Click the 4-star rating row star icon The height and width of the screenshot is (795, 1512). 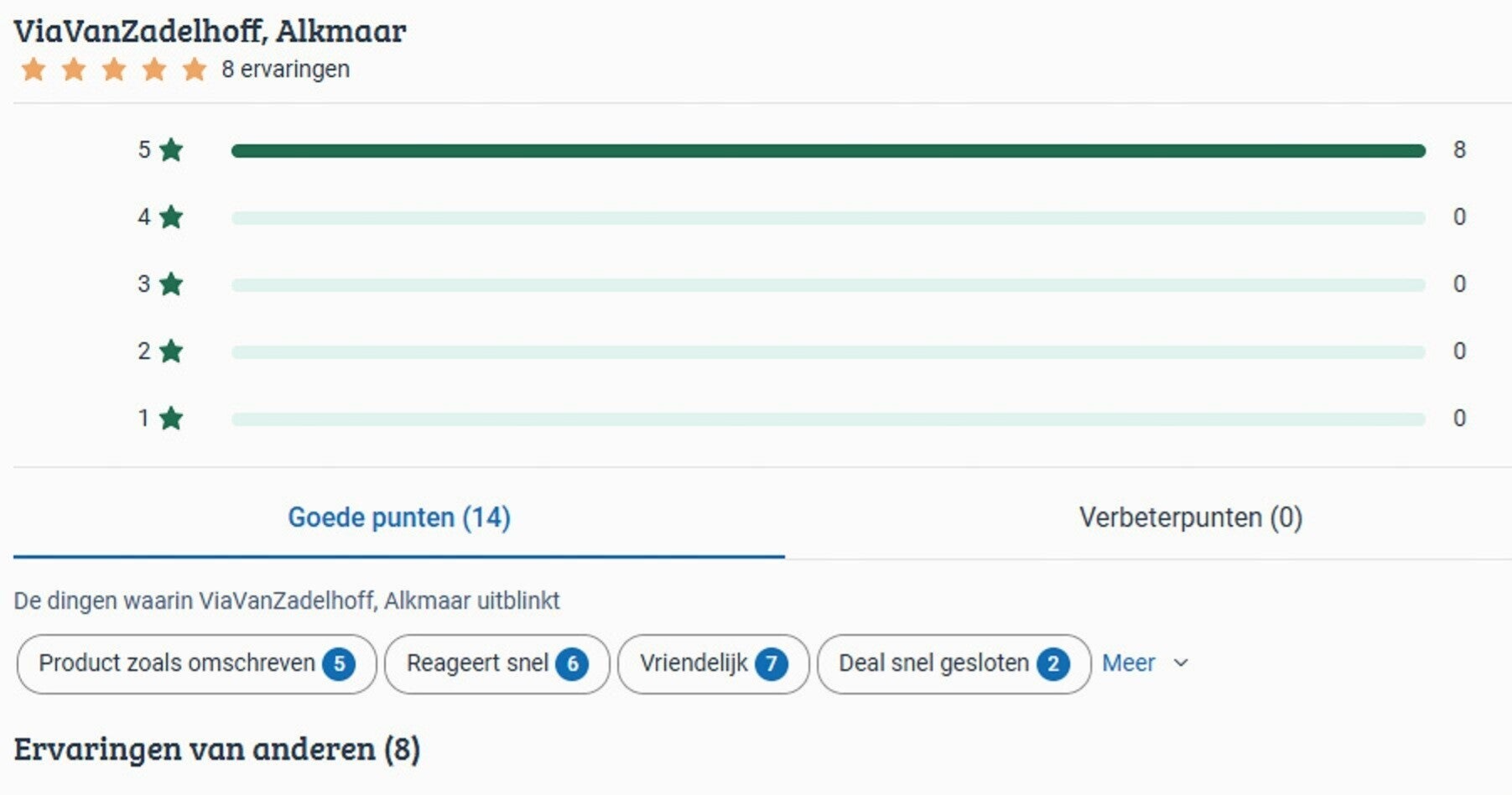[x=171, y=217]
